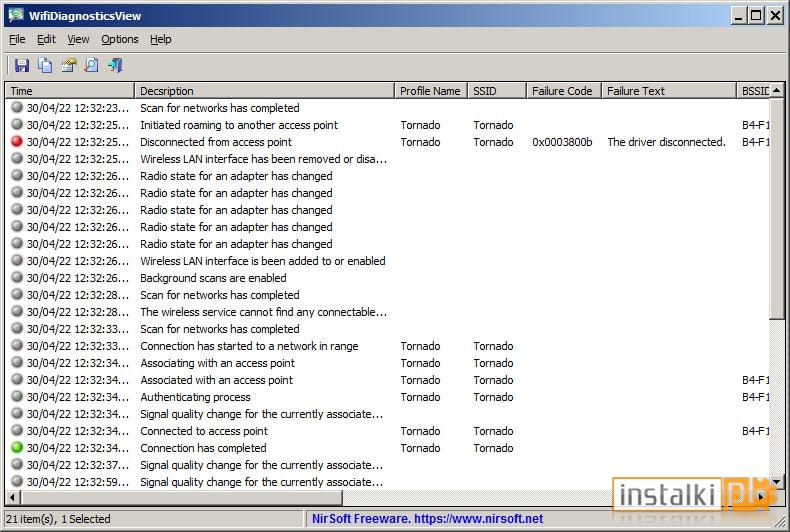Click 'The driver disconnected.' failure text
The width and height of the screenshot is (790, 532).
tap(667, 142)
